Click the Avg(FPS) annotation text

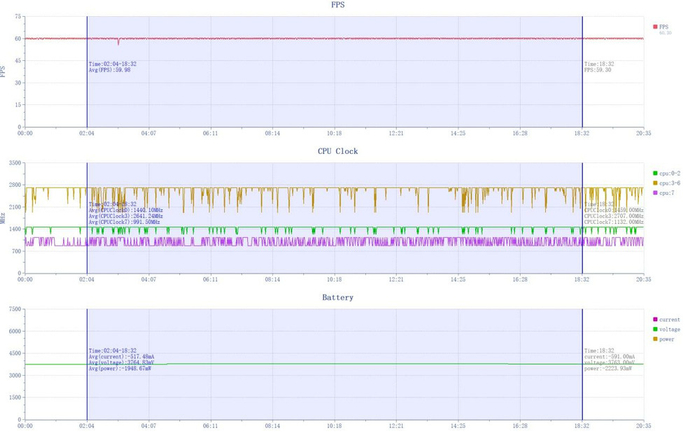[x=110, y=70]
